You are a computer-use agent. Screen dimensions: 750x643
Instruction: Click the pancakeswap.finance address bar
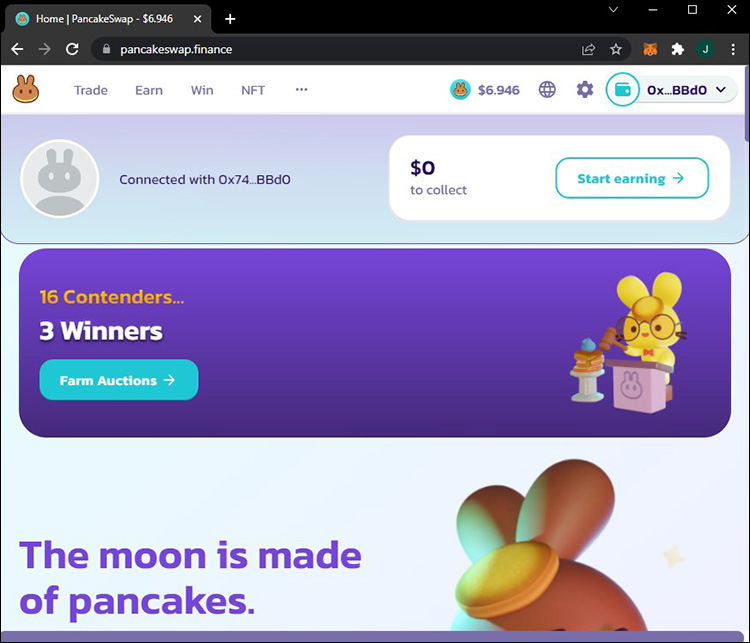[x=335, y=49]
